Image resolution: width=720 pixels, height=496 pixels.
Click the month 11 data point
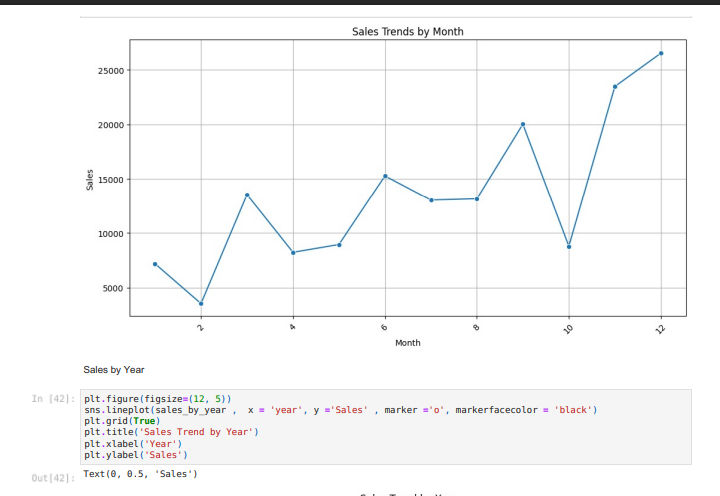click(x=615, y=86)
